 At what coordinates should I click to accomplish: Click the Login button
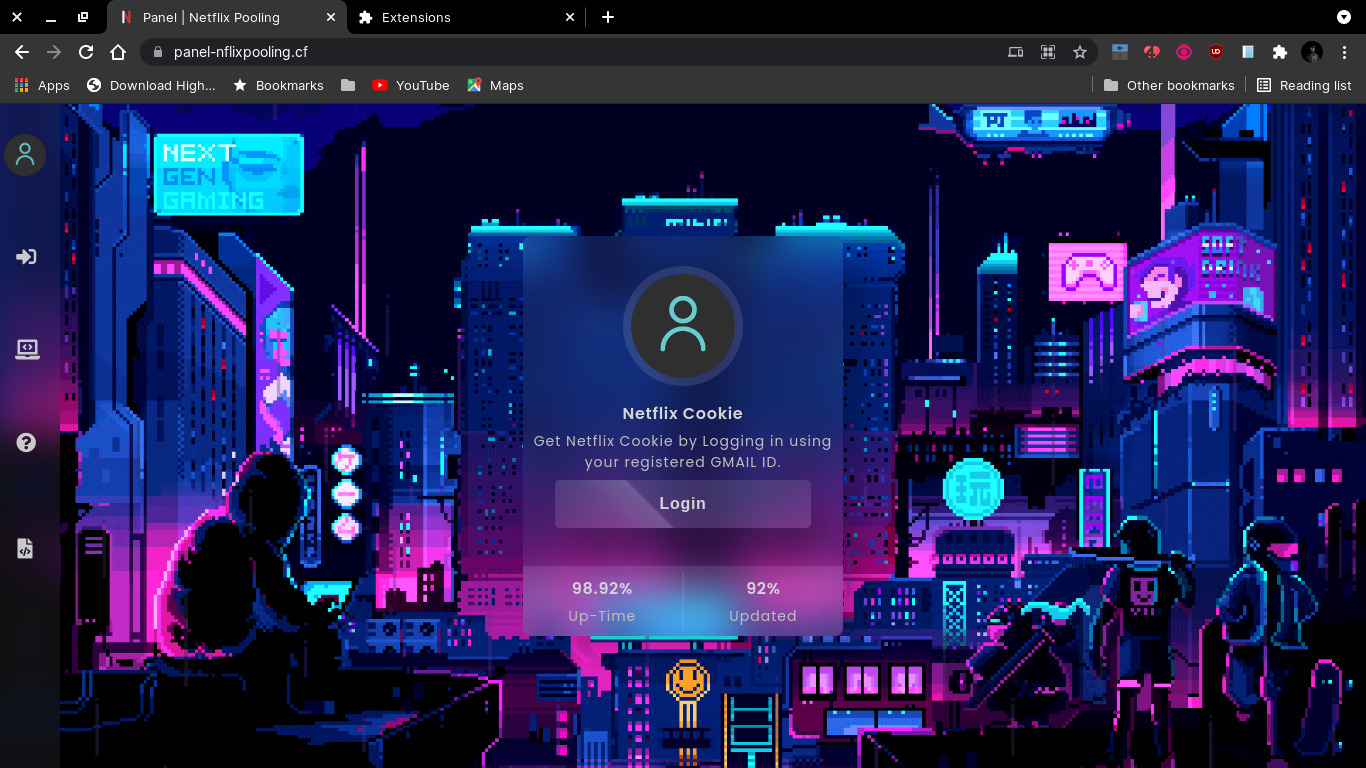[x=683, y=504]
